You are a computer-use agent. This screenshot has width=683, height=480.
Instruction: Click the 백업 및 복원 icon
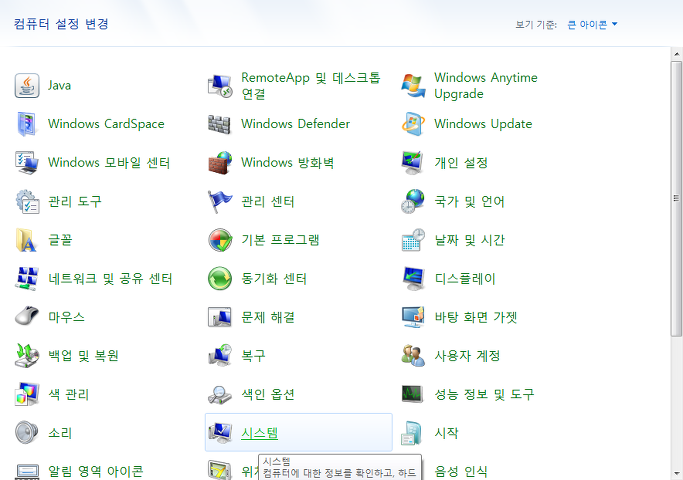(x=27, y=356)
